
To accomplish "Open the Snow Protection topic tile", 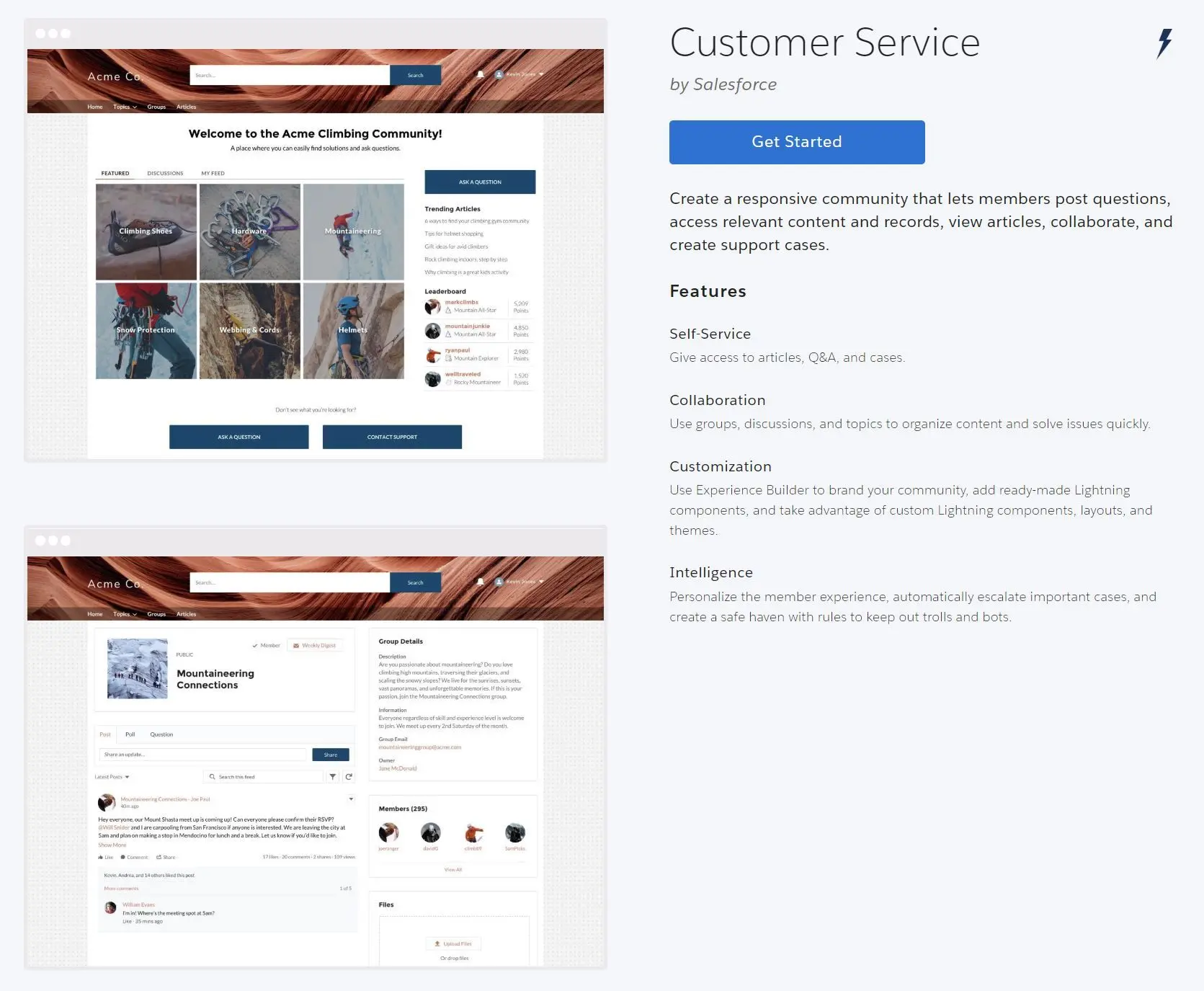I will point(146,331).
